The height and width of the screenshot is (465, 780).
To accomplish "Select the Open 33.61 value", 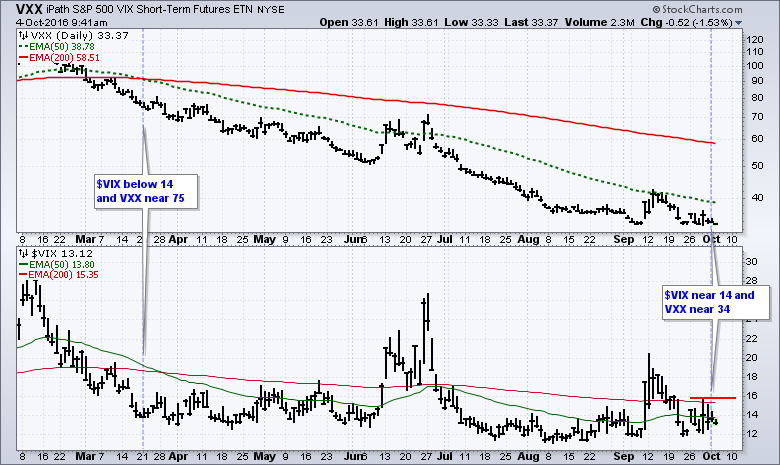I will 349,22.
